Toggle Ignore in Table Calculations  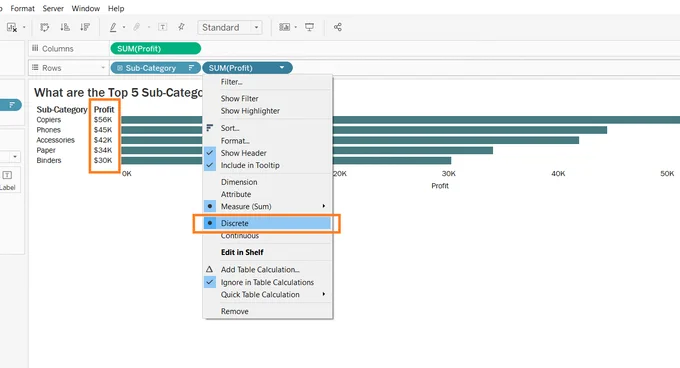point(268,282)
